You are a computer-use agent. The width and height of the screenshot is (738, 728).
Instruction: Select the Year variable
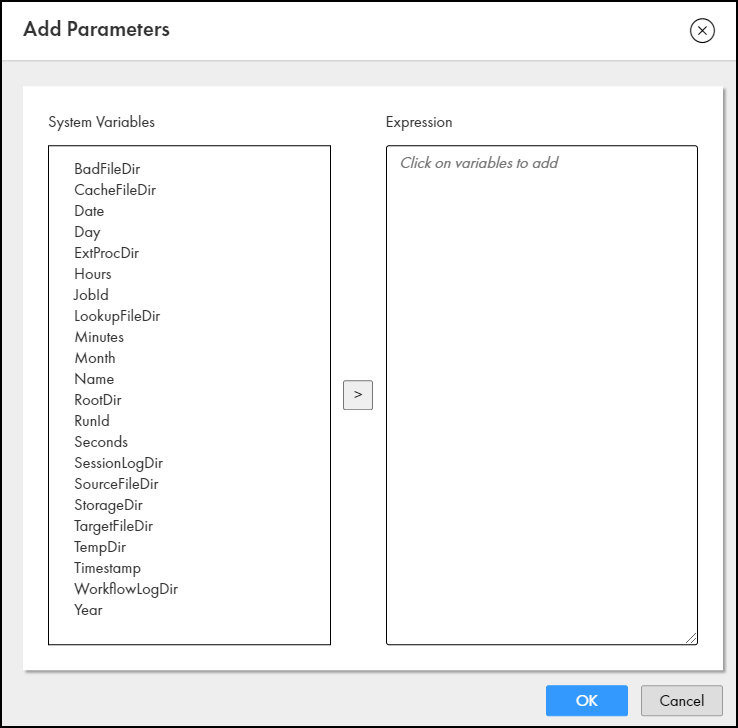pos(88,610)
